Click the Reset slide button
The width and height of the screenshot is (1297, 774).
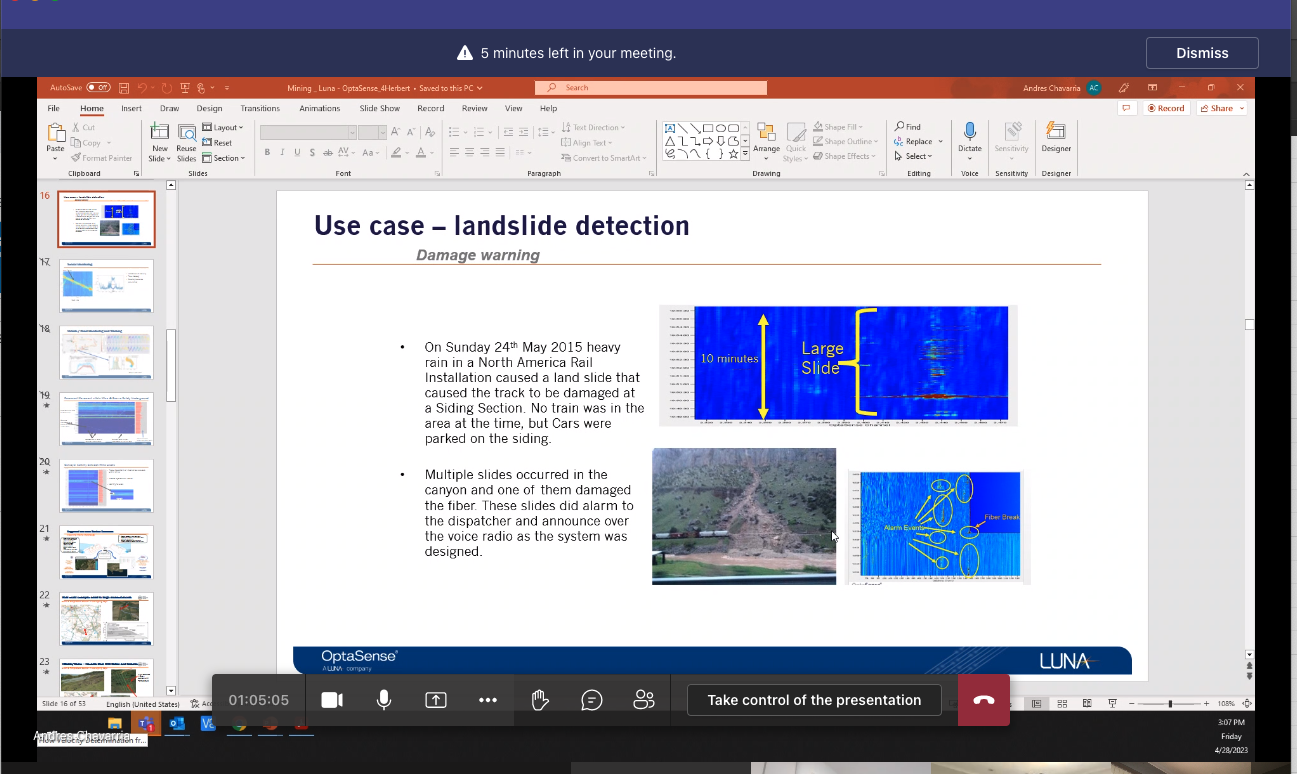click(x=218, y=143)
